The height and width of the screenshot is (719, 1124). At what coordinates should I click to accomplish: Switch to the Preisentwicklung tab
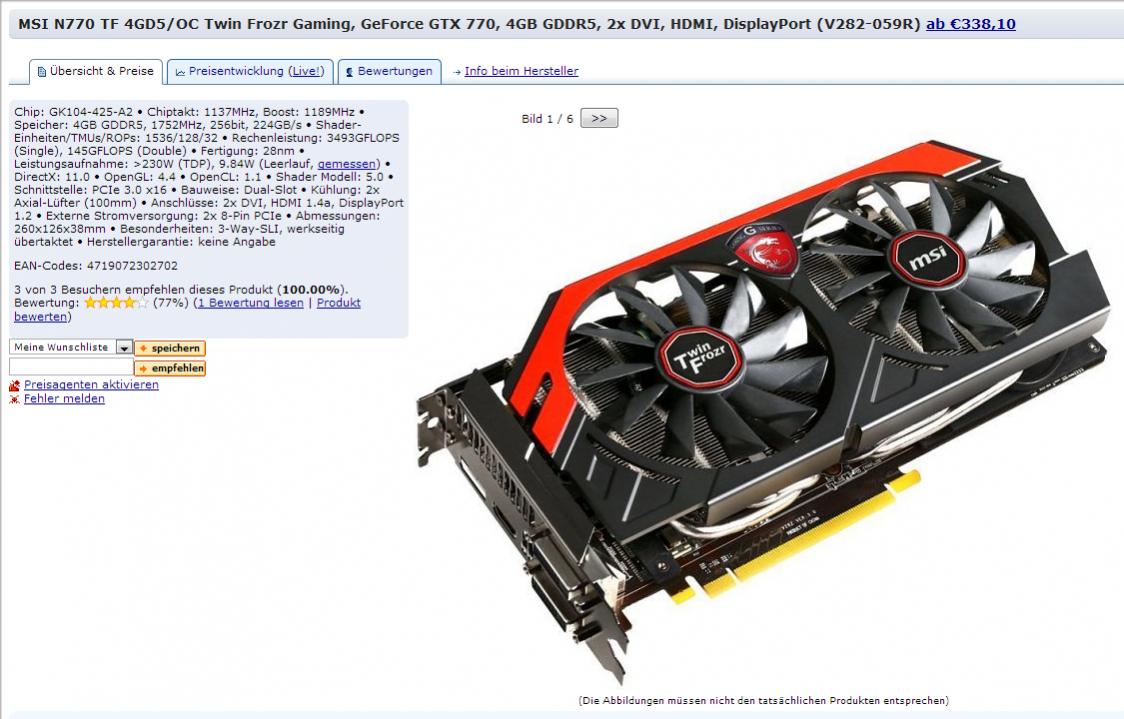click(250, 72)
